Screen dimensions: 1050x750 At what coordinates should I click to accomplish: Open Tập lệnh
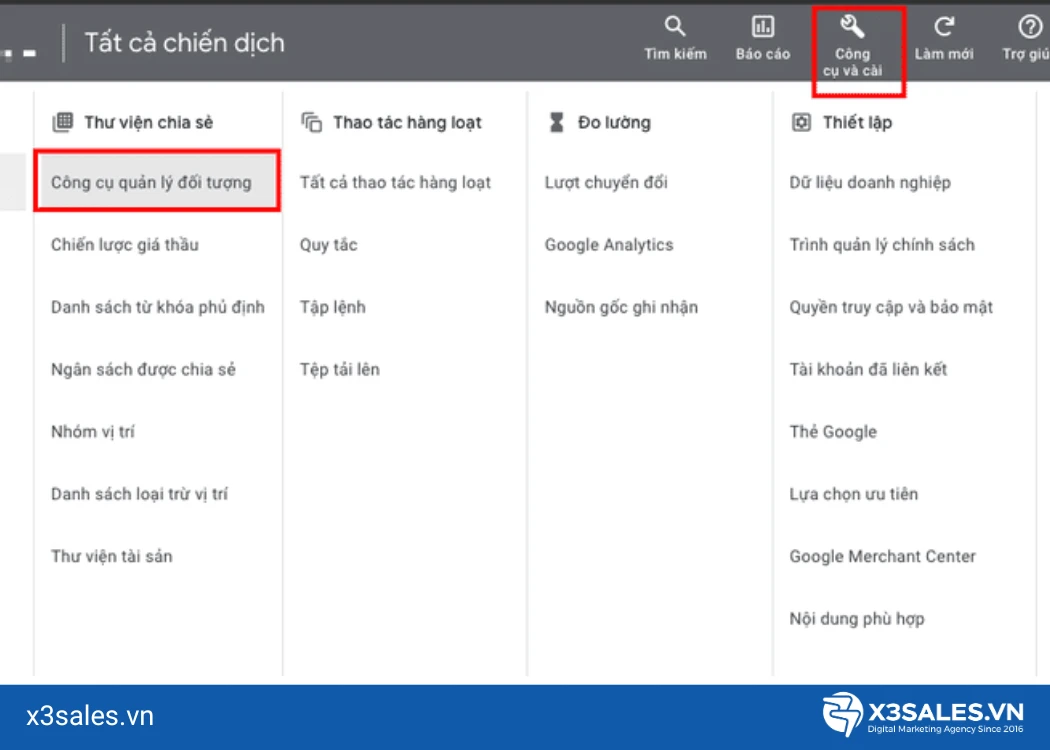pyautogui.click(x=333, y=307)
